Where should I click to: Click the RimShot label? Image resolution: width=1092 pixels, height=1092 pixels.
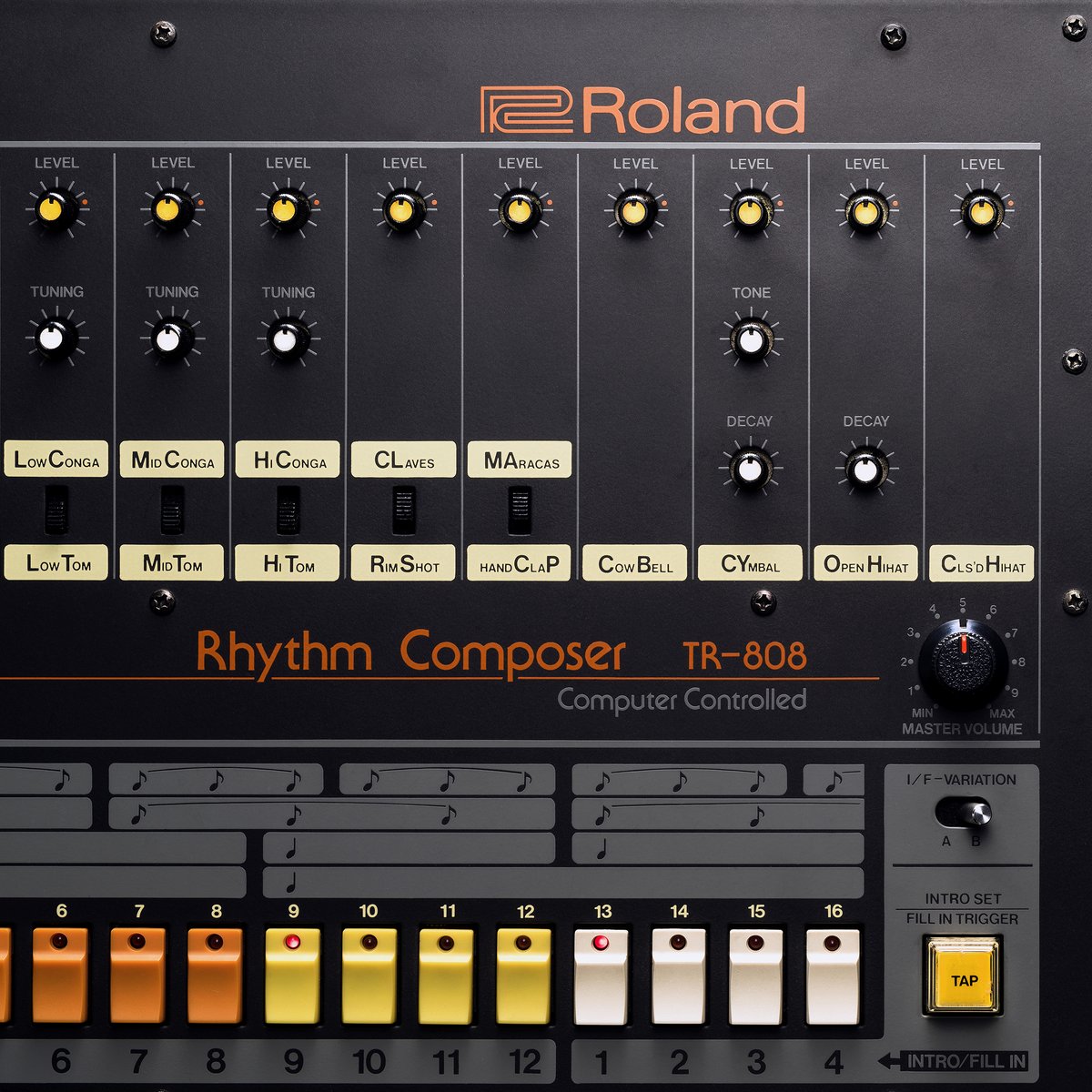(x=403, y=563)
